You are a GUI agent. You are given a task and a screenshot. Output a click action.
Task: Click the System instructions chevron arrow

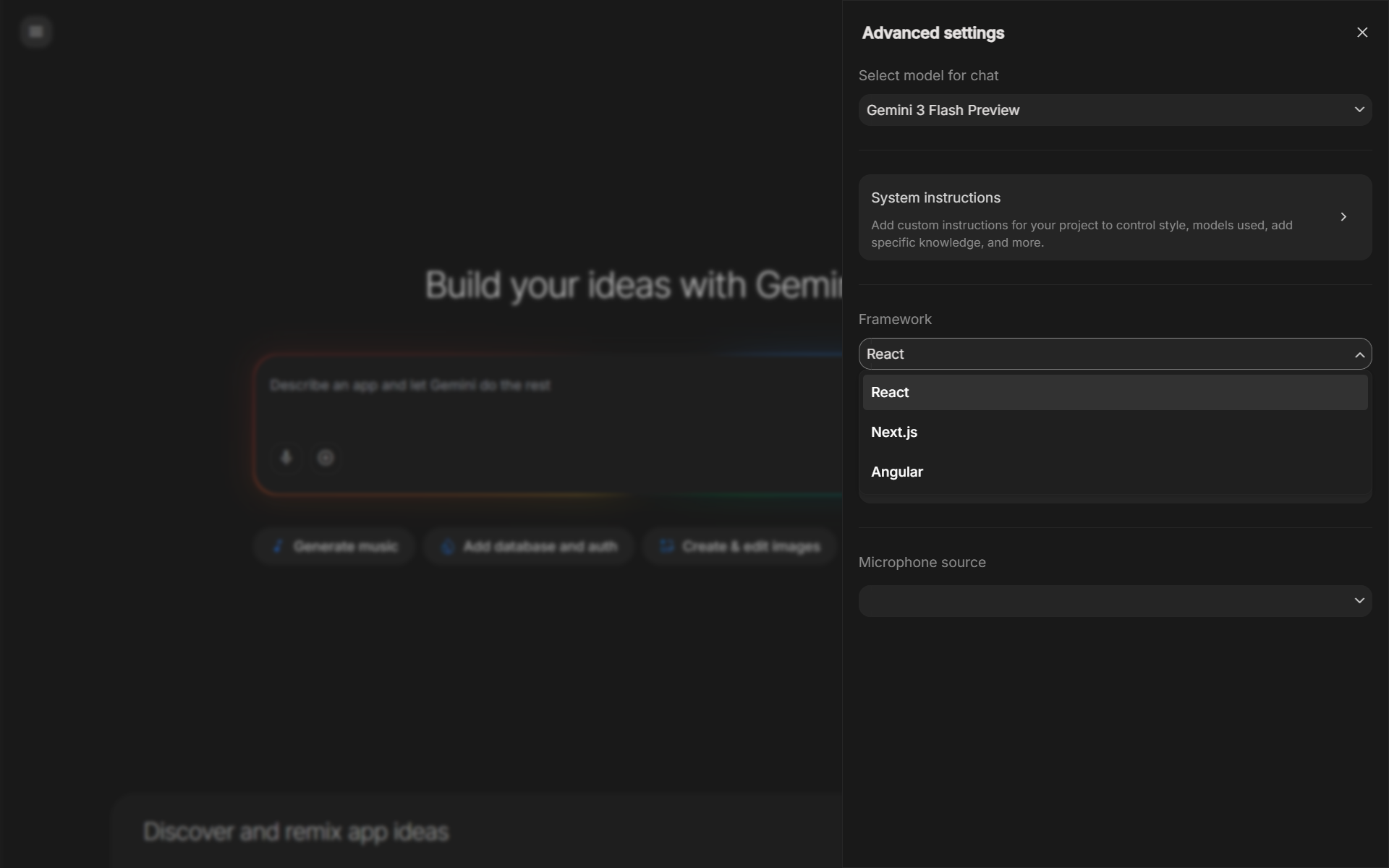[x=1343, y=217]
